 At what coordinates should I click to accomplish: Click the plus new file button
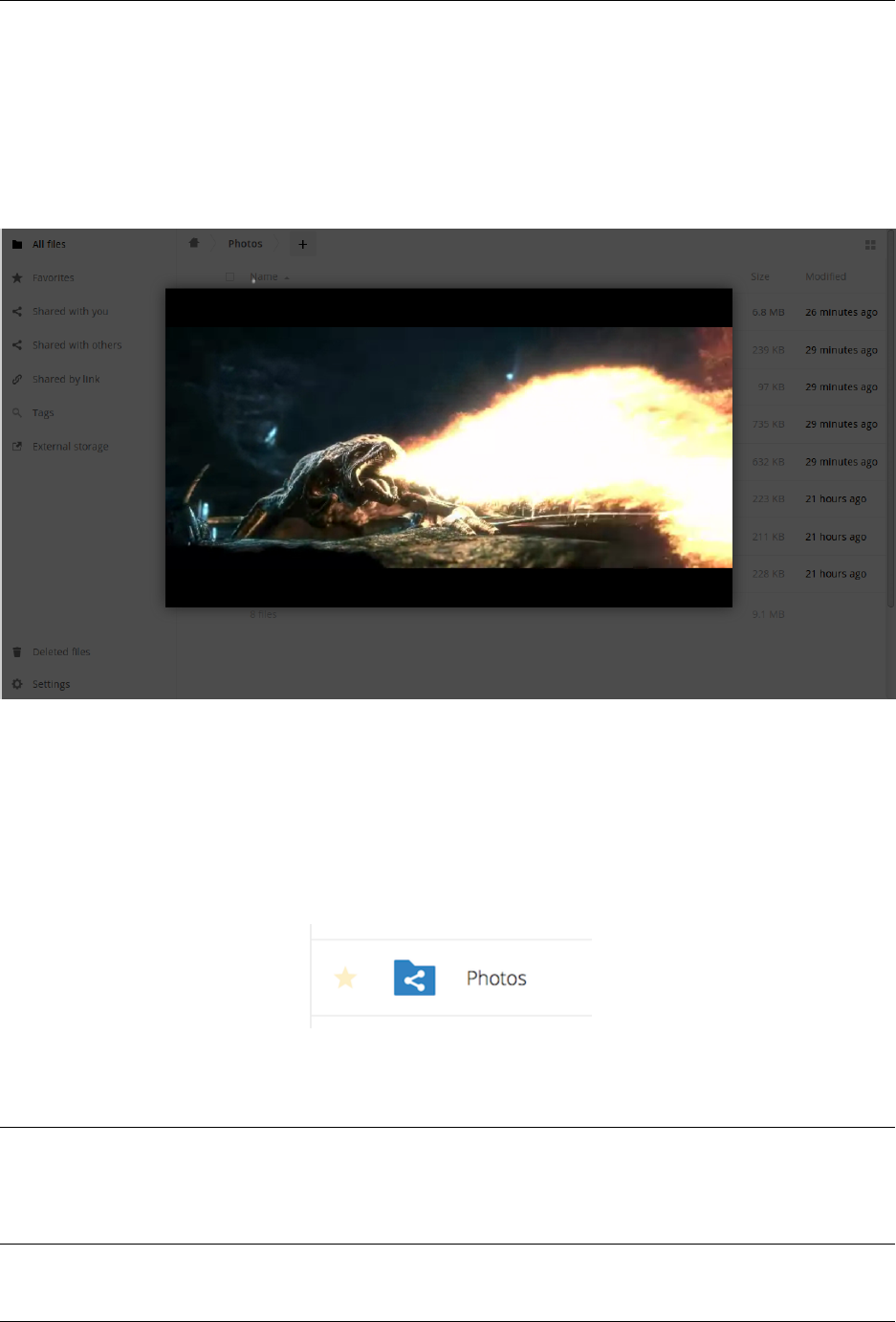[302, 244]
